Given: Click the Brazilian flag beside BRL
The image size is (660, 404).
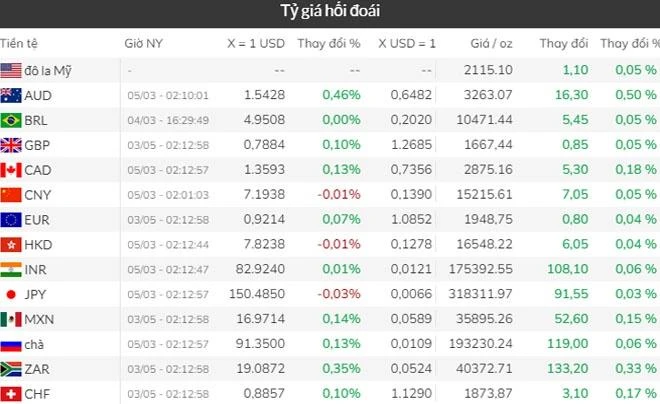Looking at the screenshot, I should (x=11, y=120).
